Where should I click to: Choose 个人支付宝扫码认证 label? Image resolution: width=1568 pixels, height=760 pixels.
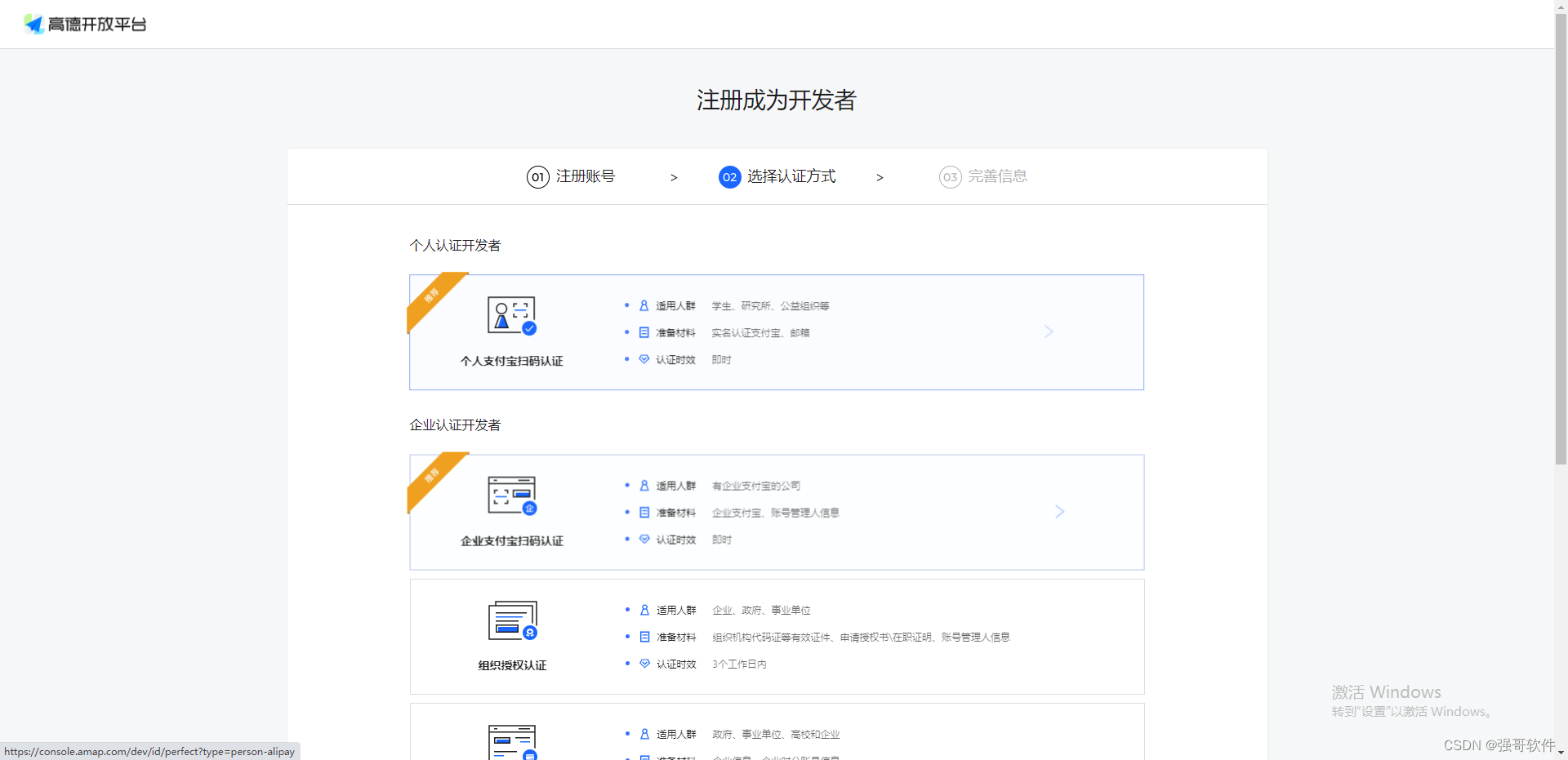(512, 361)
